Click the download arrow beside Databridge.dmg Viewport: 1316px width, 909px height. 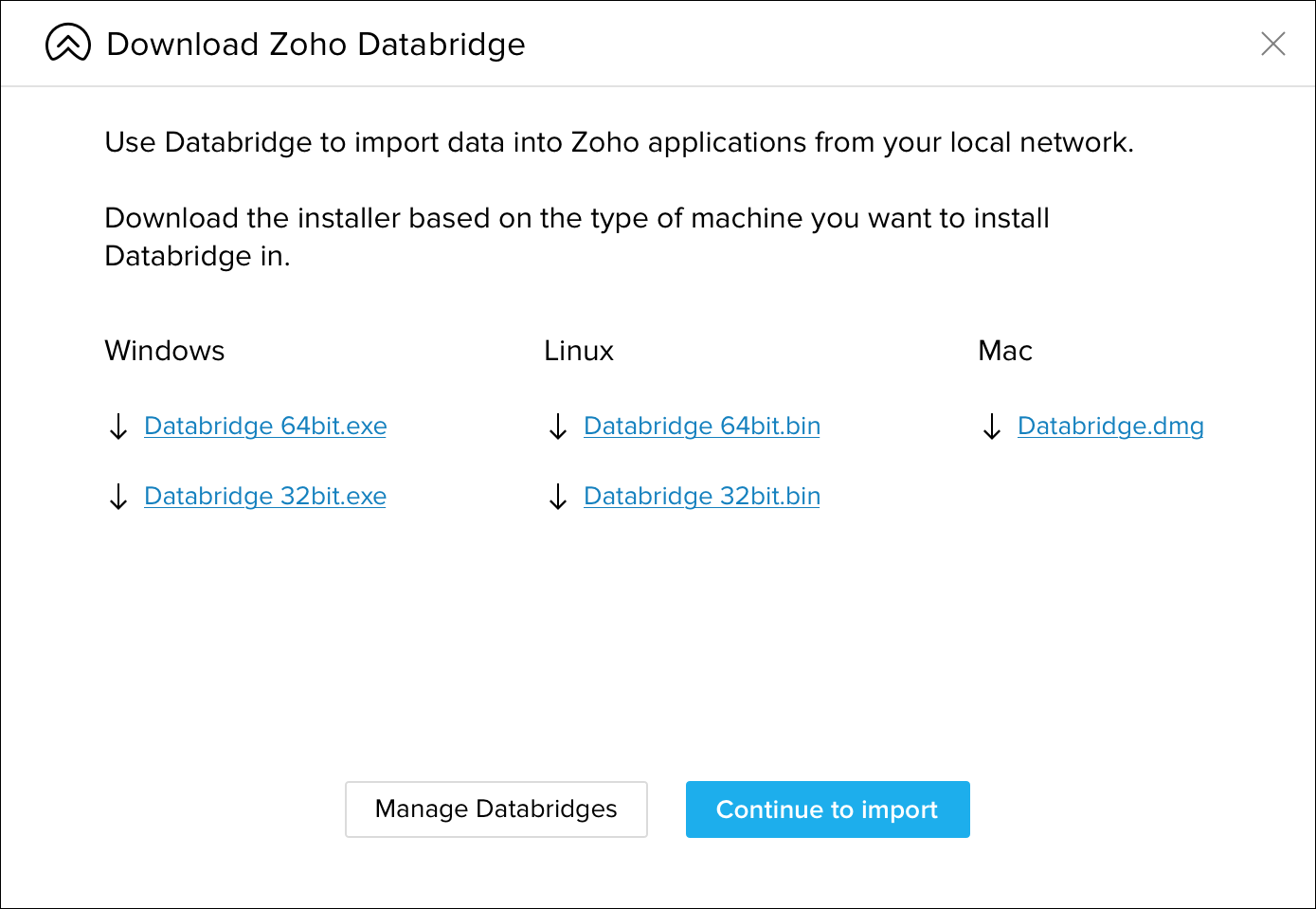(x=991, y=427)
